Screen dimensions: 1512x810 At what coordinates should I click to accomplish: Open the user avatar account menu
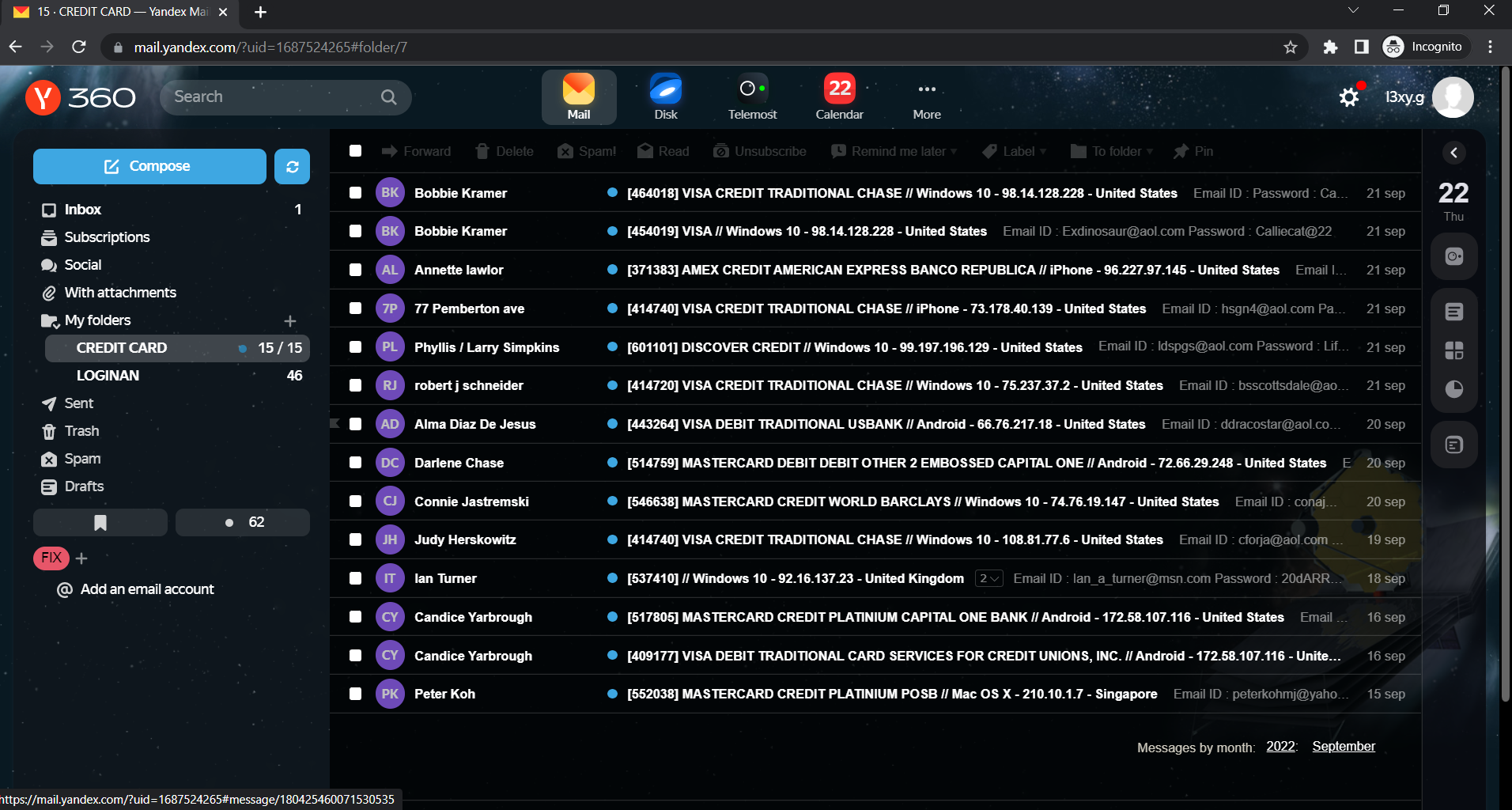(1453, 97)
